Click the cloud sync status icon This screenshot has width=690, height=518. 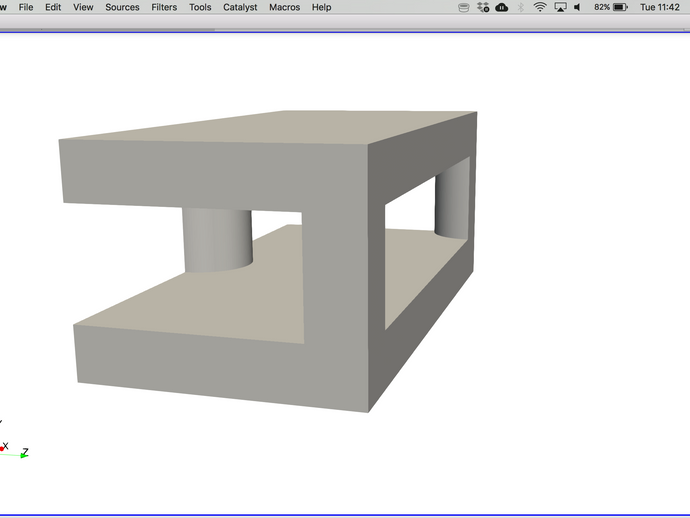pos(502,7)
